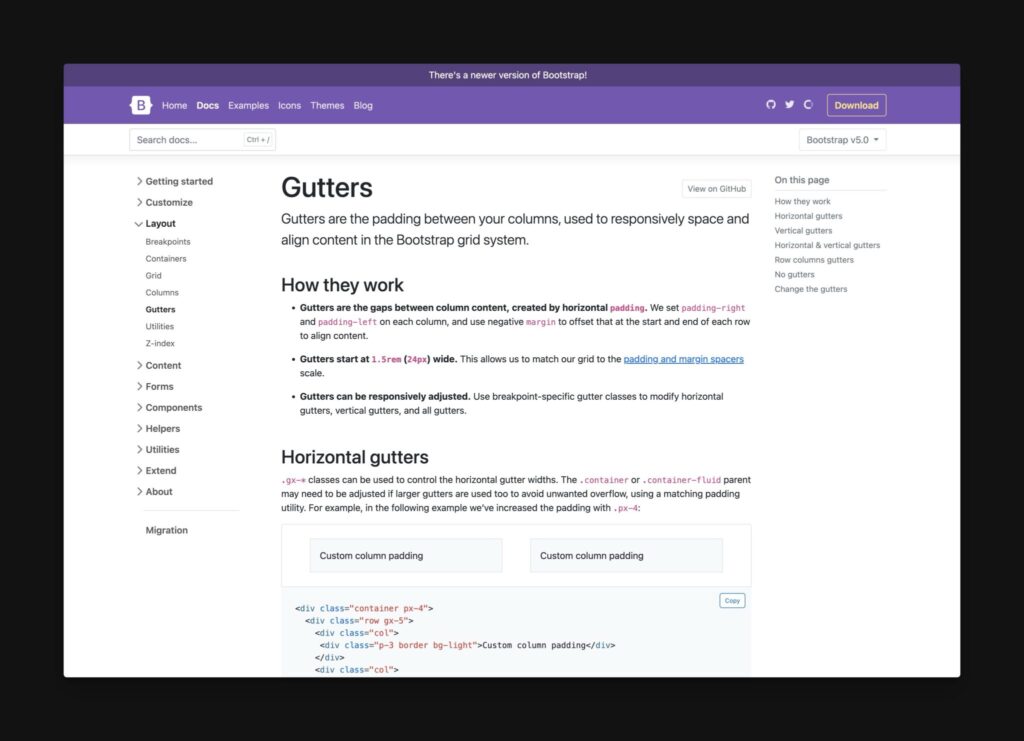Open Containers under Layout
Image resolution: width=1024 pixels, height=741 pixels.
(166, 259)
